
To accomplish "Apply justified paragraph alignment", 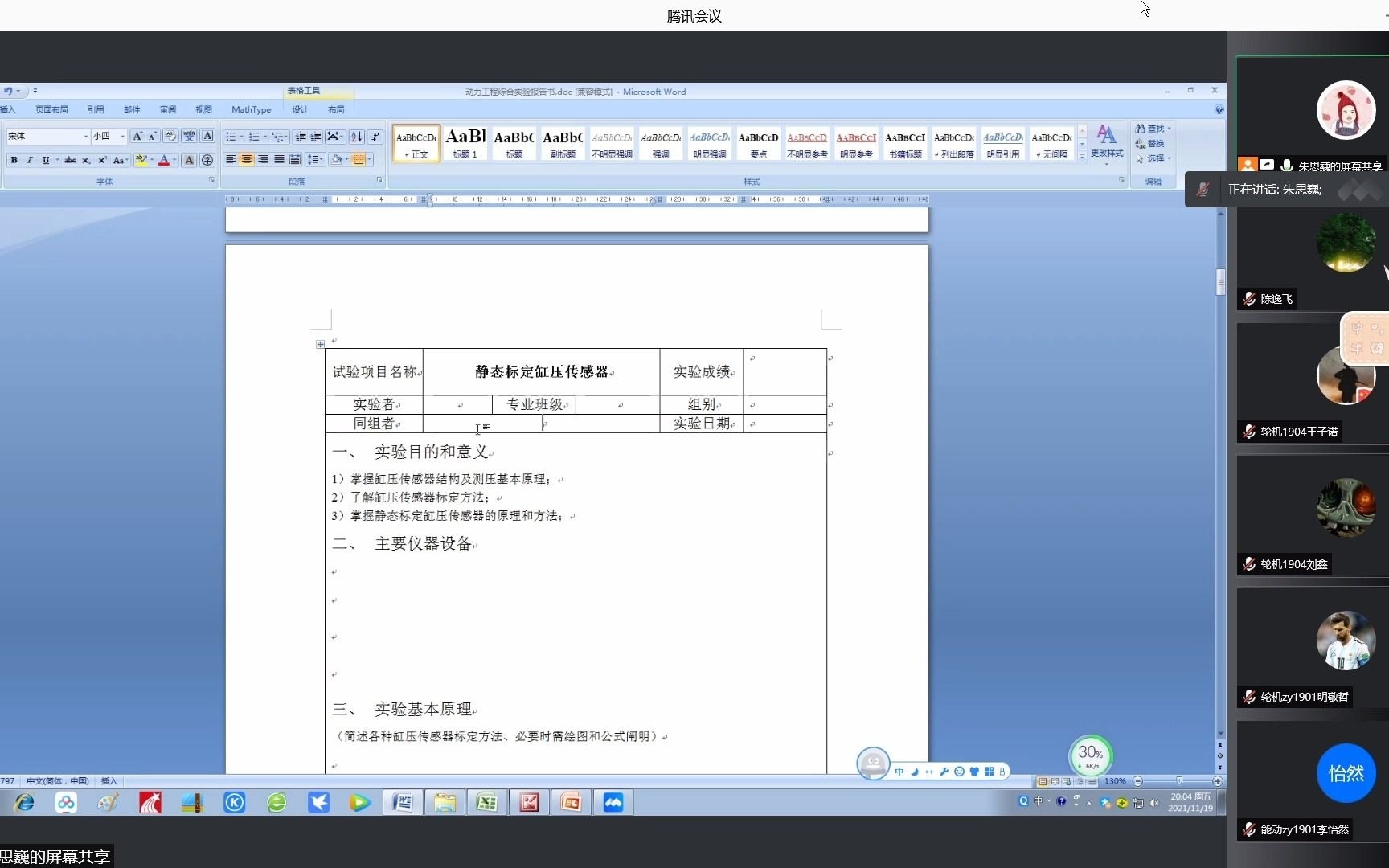I will 279,159.
